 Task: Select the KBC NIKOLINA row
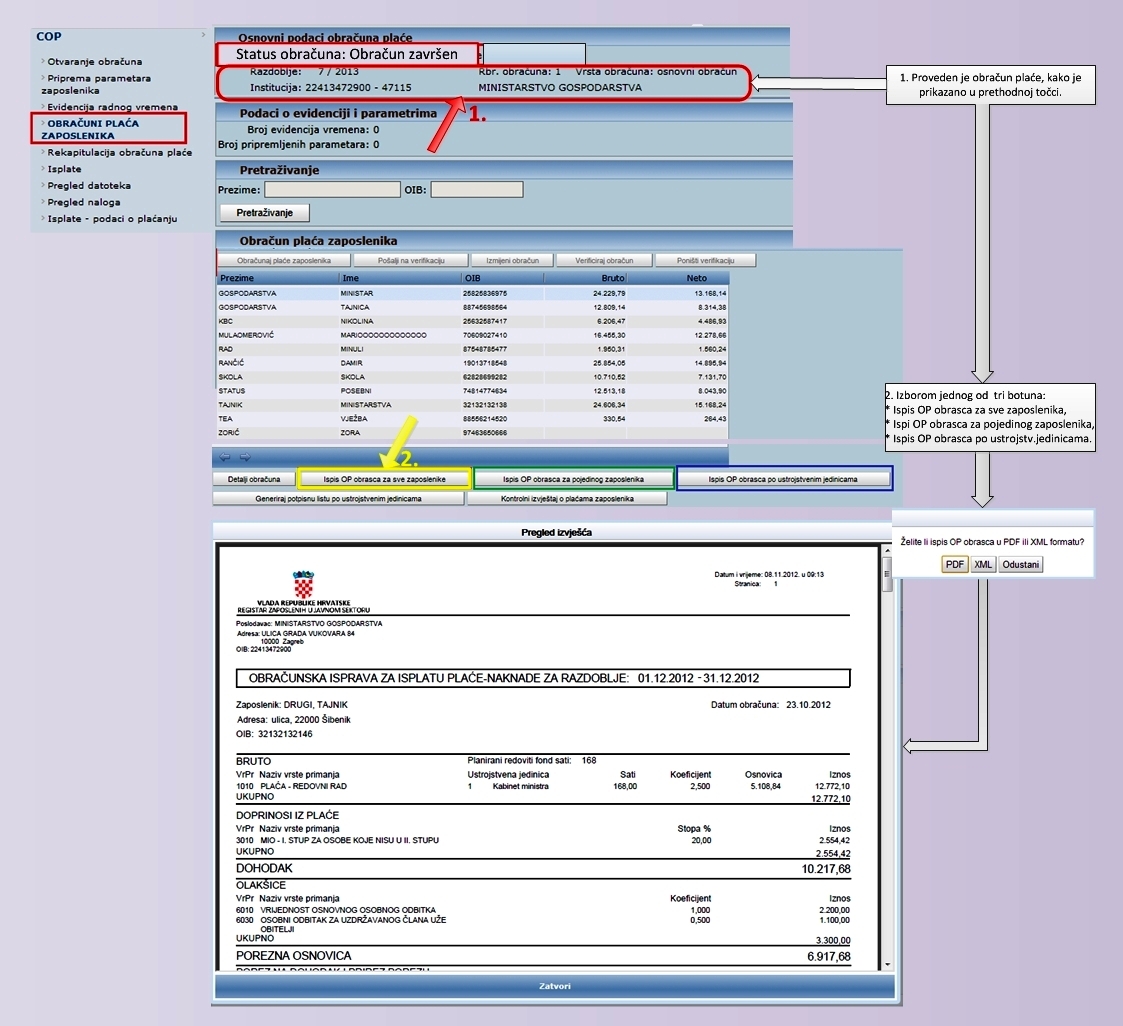coord(473,321)
